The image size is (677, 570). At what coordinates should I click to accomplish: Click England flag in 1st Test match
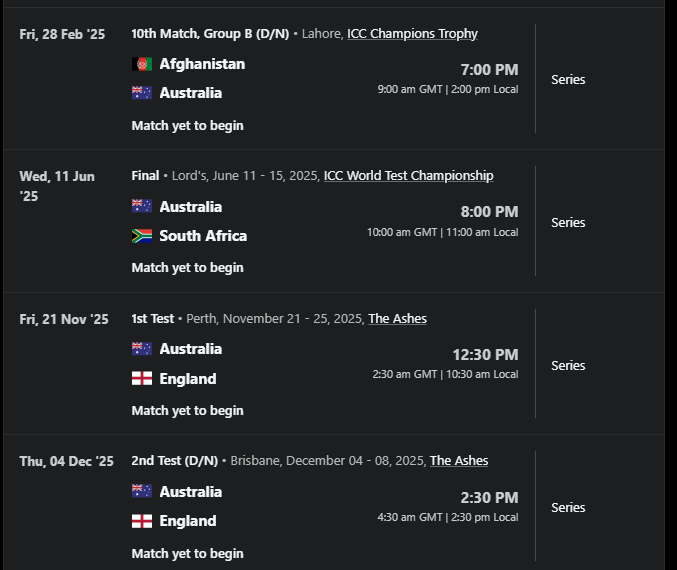[x=142, y=379]
